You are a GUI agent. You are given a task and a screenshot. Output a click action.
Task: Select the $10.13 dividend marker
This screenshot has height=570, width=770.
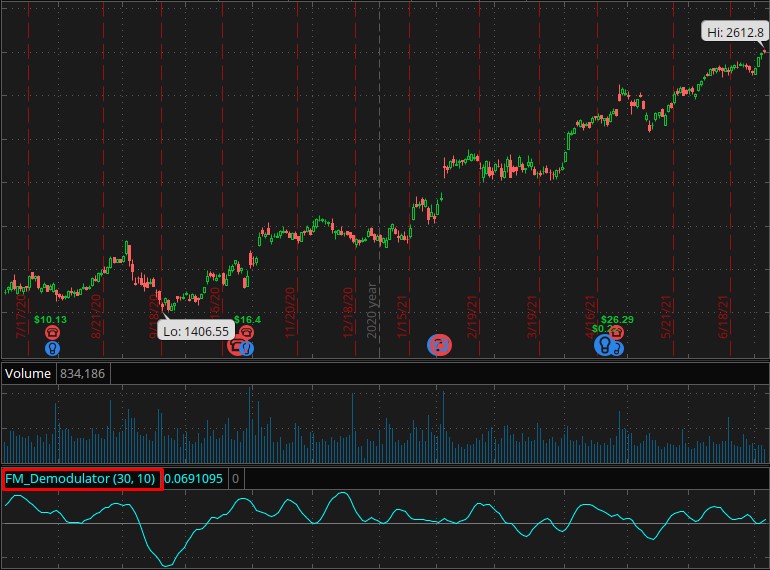click(50, 320)
